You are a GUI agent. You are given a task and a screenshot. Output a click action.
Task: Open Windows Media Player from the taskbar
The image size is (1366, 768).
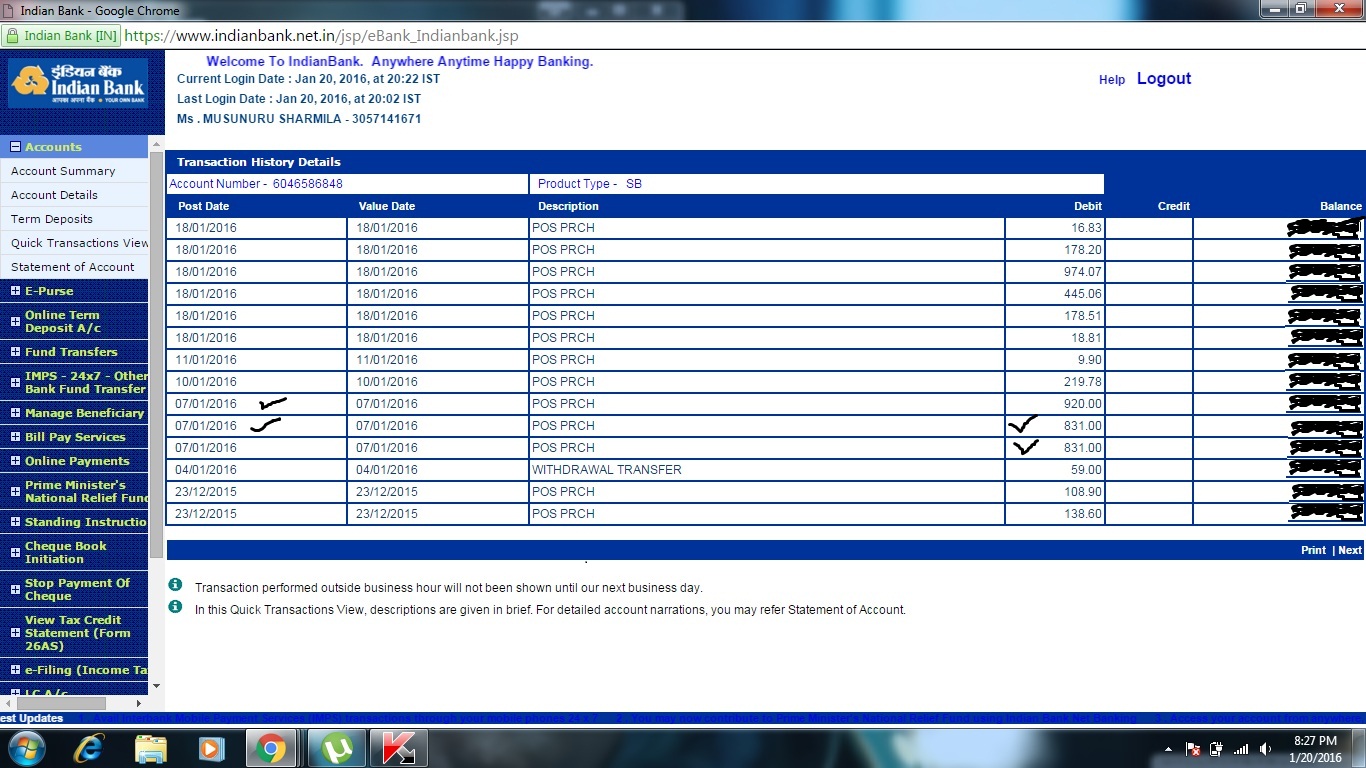[x=210, y=748]
